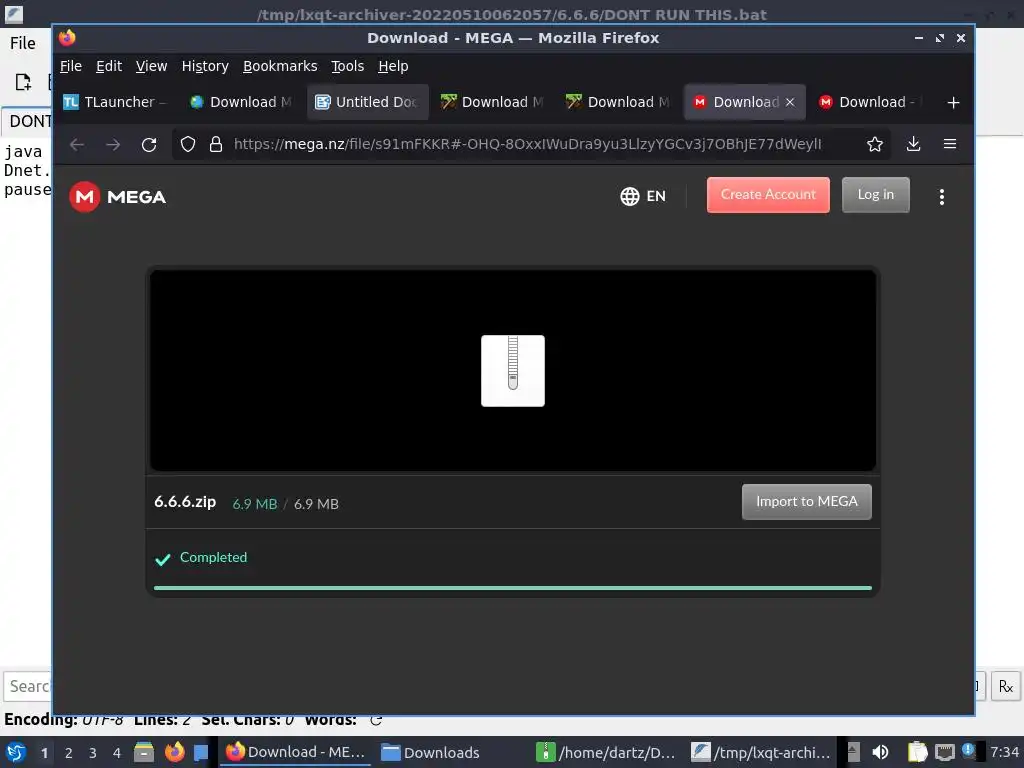This screenshot has height=768, width=1024.
Task: Click Search field in editor window
Action: (27, 686)
